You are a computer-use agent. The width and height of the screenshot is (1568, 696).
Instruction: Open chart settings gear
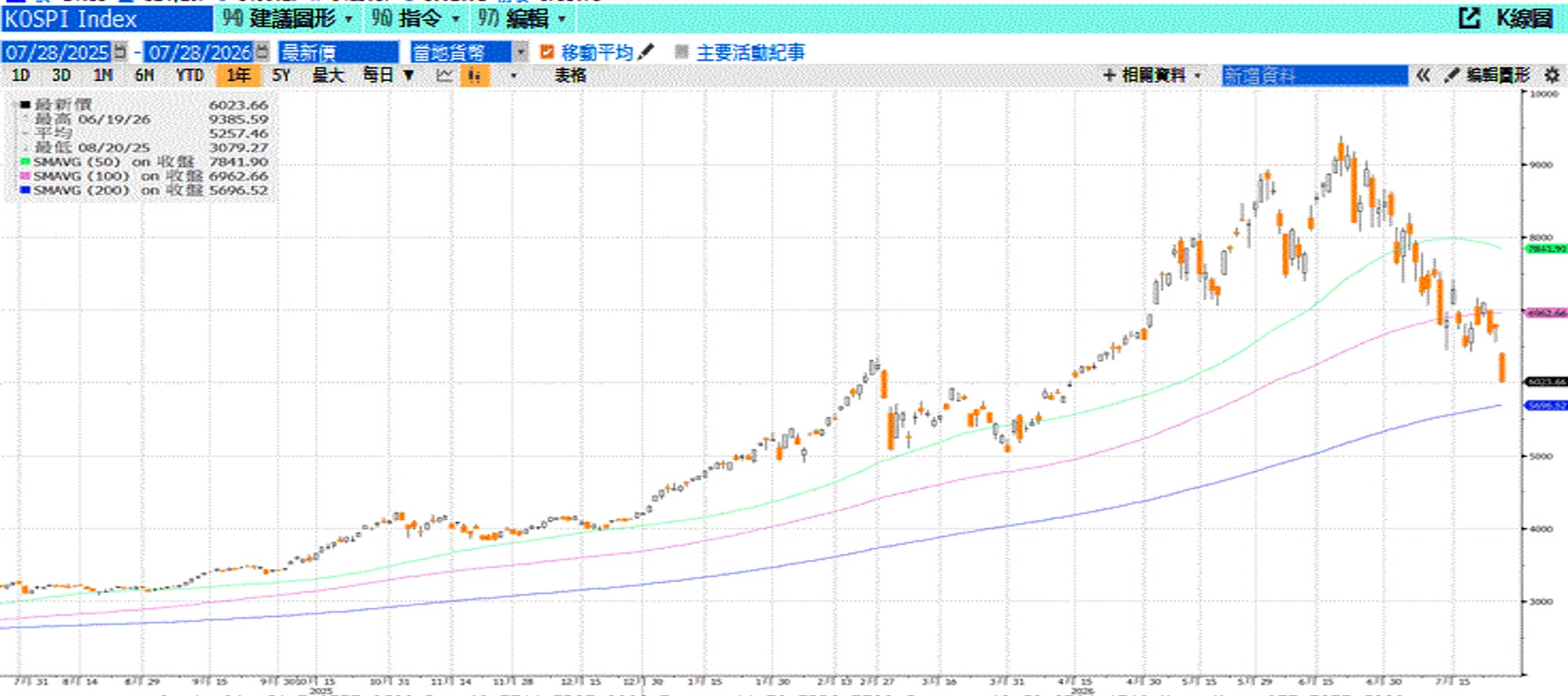(x=1552, y=75)
